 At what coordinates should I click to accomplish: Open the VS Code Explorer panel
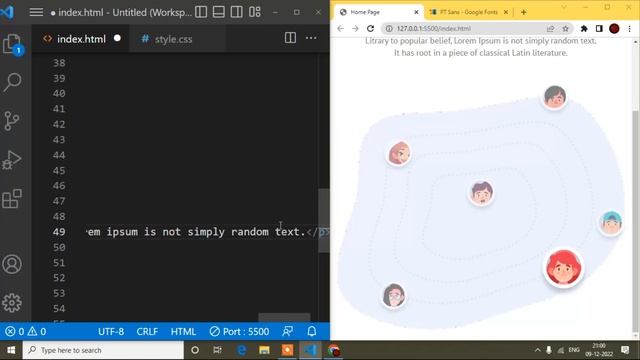click(x=12, y=44)
